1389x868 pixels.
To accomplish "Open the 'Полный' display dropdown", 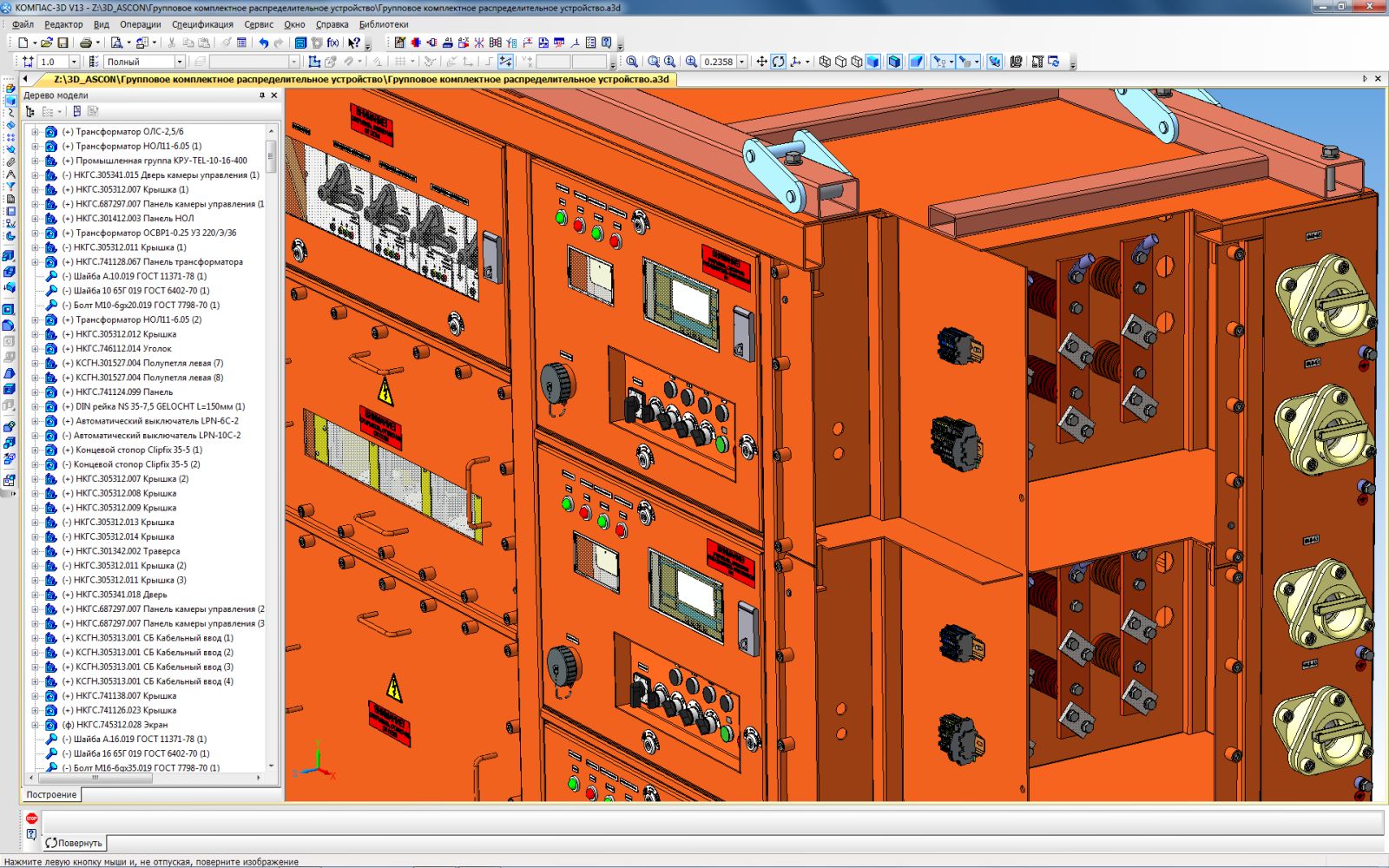I will pyautogui.click(x=180, y=62).
